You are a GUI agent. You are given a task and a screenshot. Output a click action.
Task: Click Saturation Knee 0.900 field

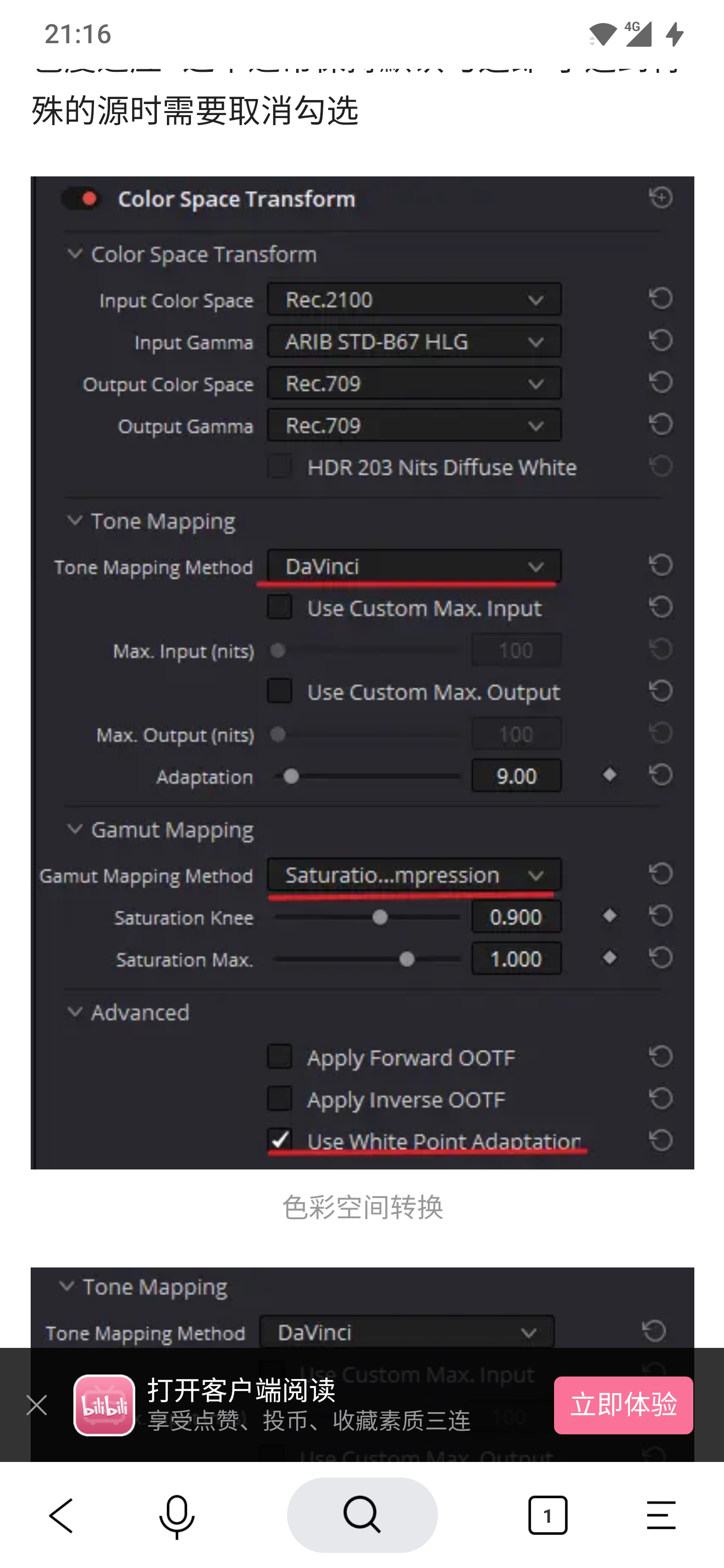pos(516,917)
